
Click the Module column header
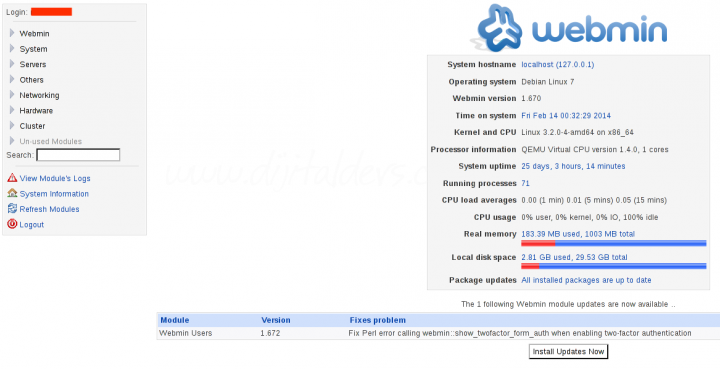174,320
